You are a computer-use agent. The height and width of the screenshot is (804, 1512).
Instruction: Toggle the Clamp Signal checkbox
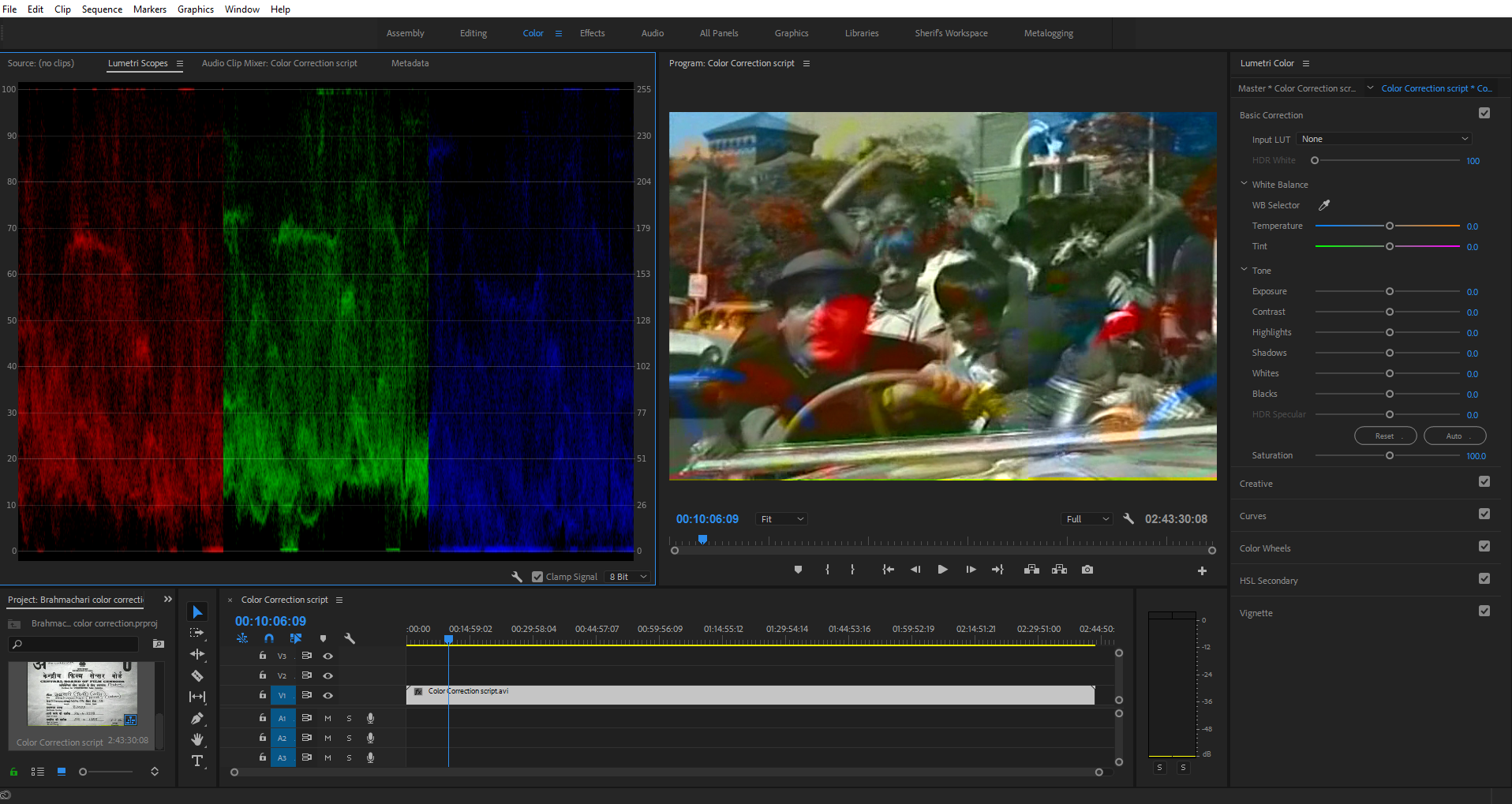(x=537, y=577)
